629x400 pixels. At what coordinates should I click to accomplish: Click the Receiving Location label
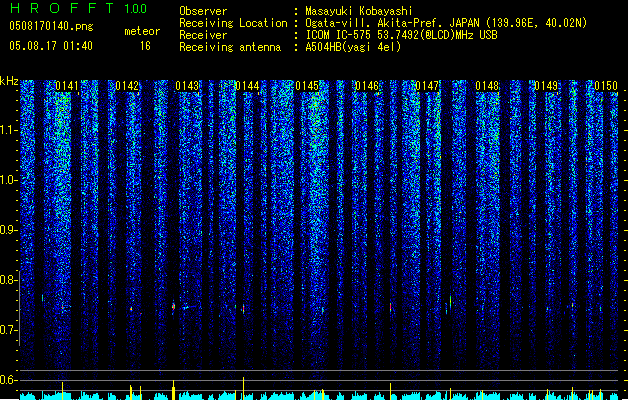click(x=233, y=23)
